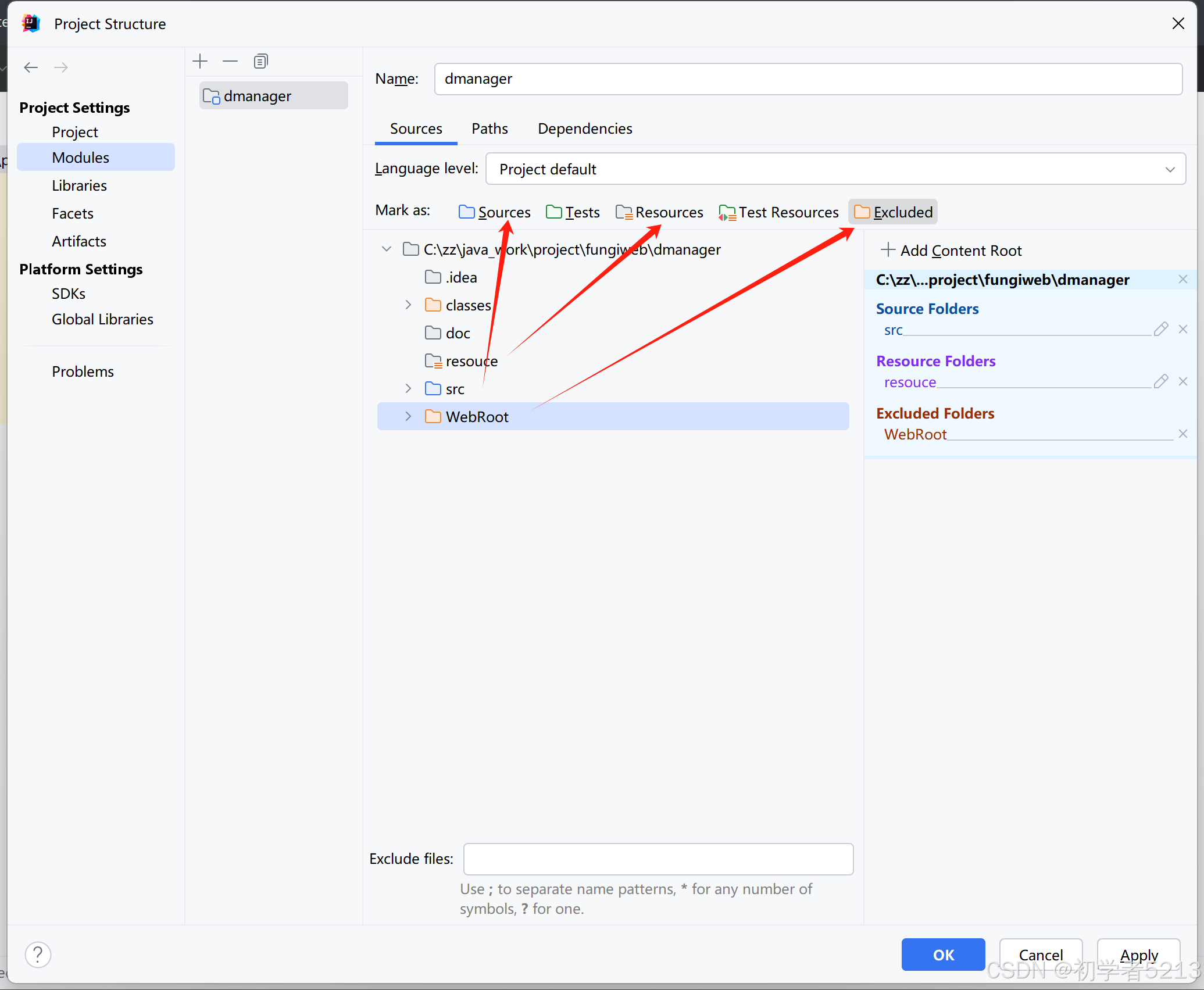Viewport: 1204px width, 990px height.
Task: Click the pencil icon for src folder
Action: 1160,329
